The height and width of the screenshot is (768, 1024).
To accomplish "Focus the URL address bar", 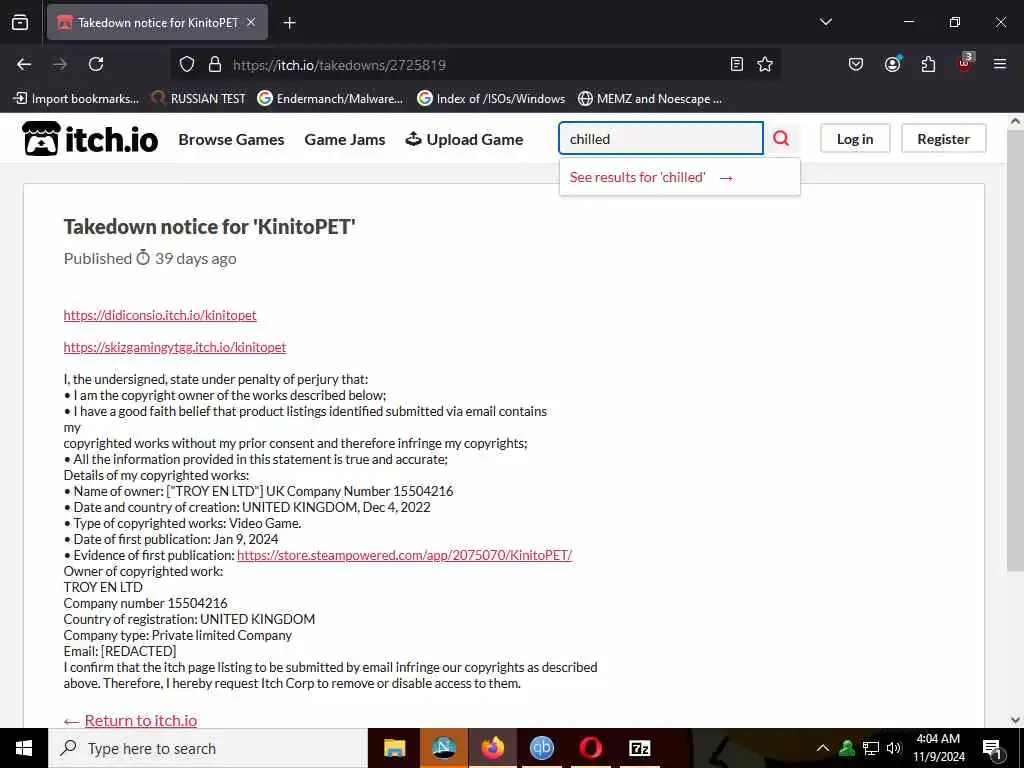I will coord(477,65).
